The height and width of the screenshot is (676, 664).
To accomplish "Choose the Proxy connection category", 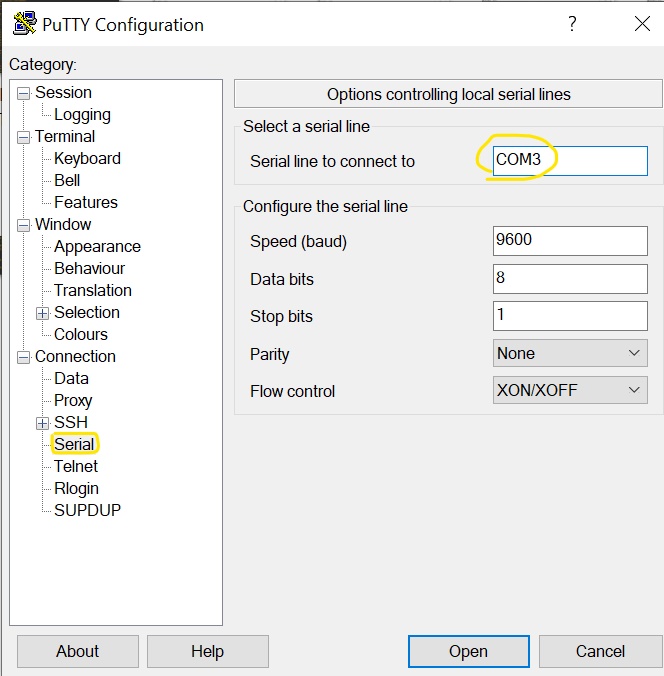I will click(x=73, y=401).
